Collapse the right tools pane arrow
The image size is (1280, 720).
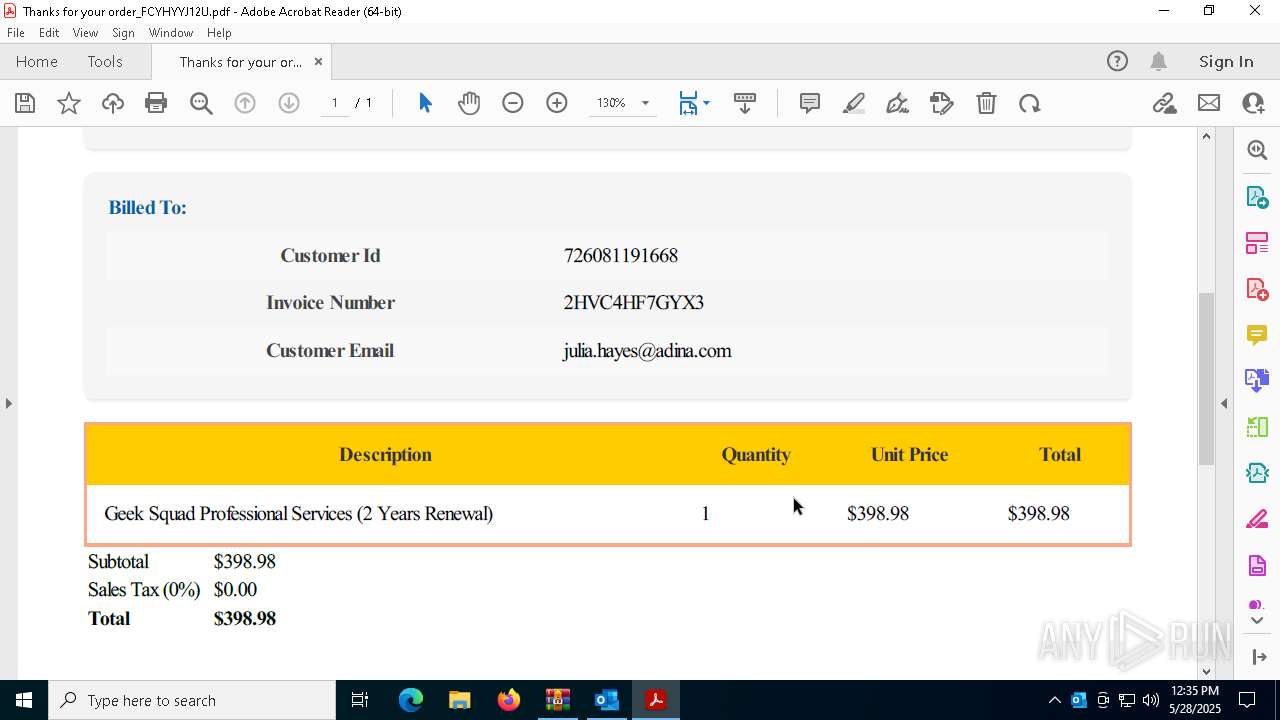click(1224, 403)
